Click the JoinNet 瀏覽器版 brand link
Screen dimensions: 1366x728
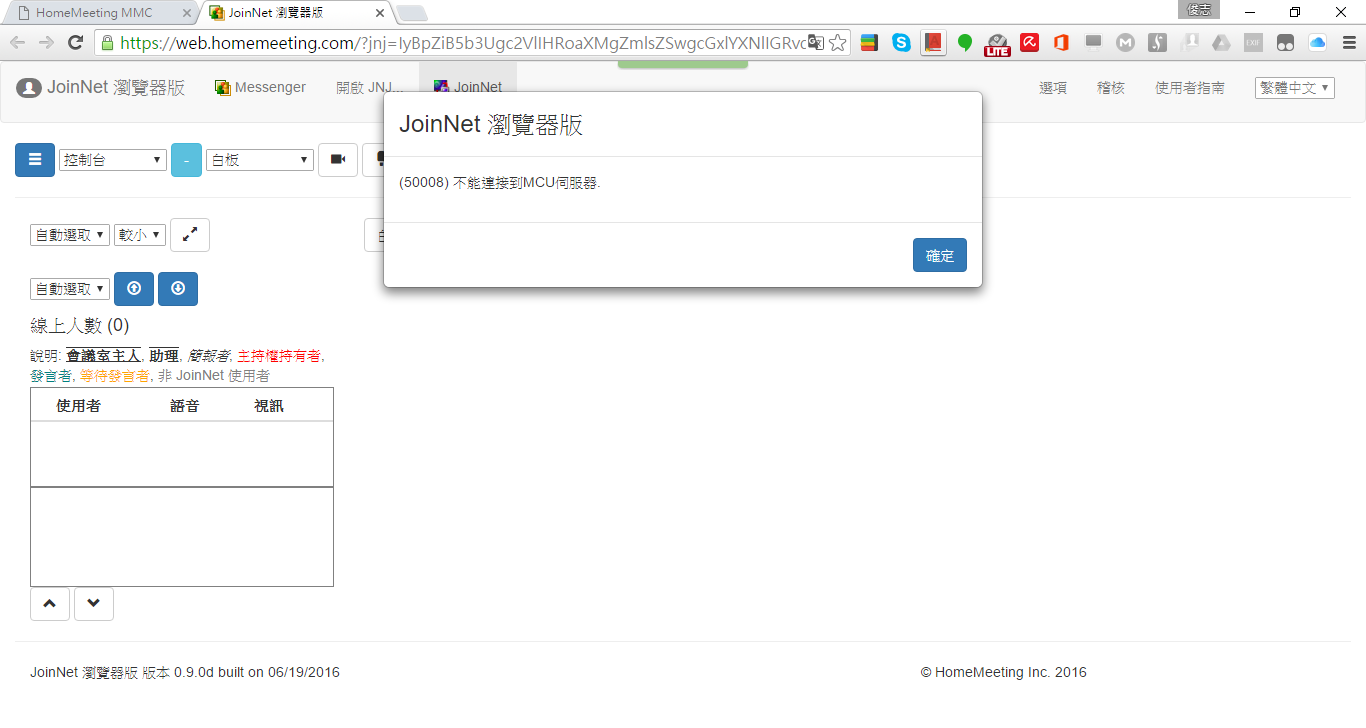(116, 88)
